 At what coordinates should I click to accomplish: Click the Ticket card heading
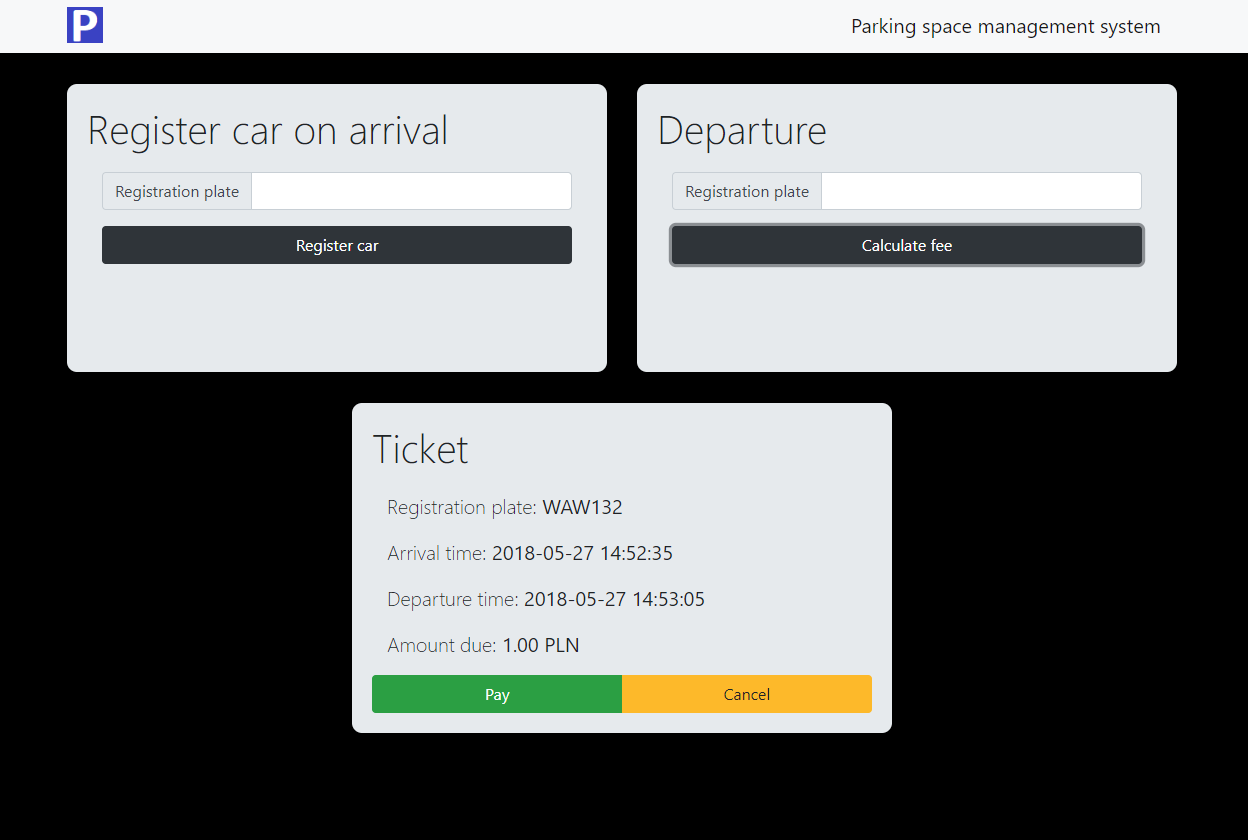pyautogui.click(x=420, y=449)
